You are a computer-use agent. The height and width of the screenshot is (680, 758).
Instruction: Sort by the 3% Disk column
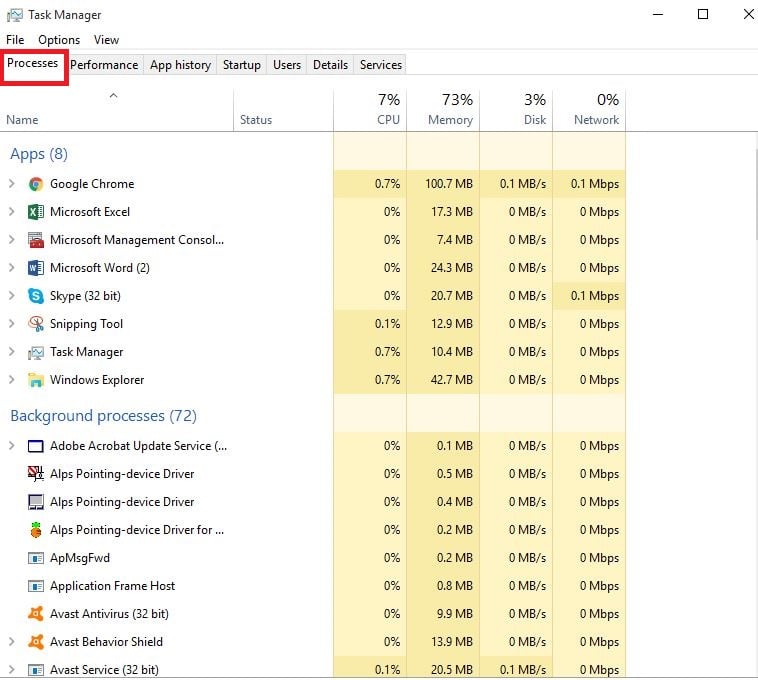click(x=516, y=110)
